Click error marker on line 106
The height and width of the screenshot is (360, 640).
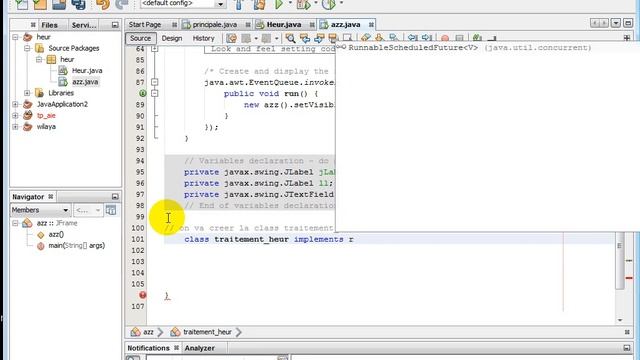(142, 295)
